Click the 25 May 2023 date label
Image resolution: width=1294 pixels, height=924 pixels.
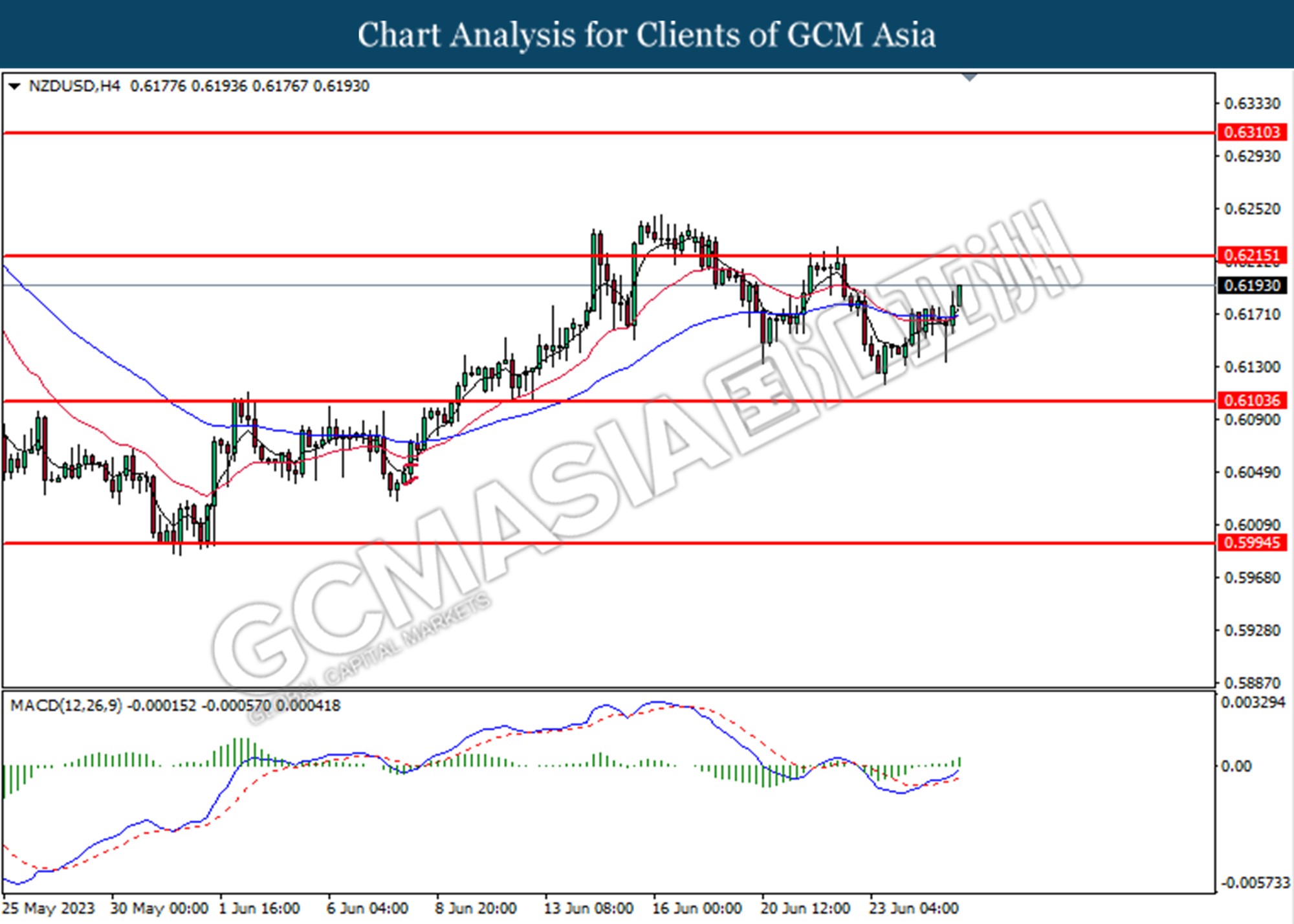pyautogui.click(x=49, y=908)
